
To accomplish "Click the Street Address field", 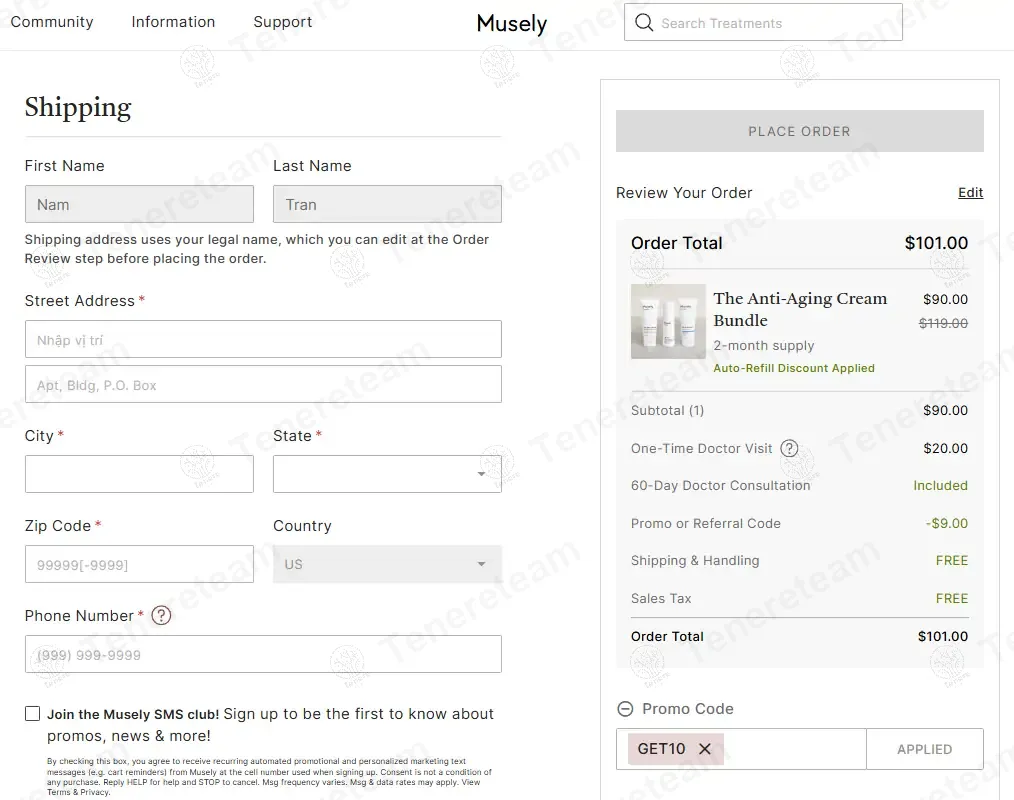I will (263, 340).
